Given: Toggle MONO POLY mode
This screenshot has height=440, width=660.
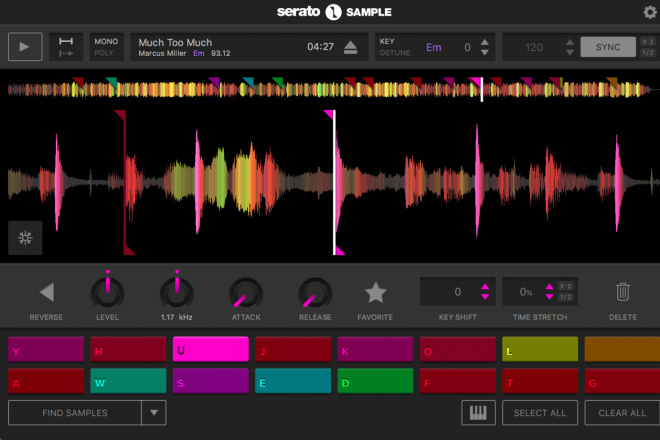Looking at the screenshot, I should click(106, 47).
